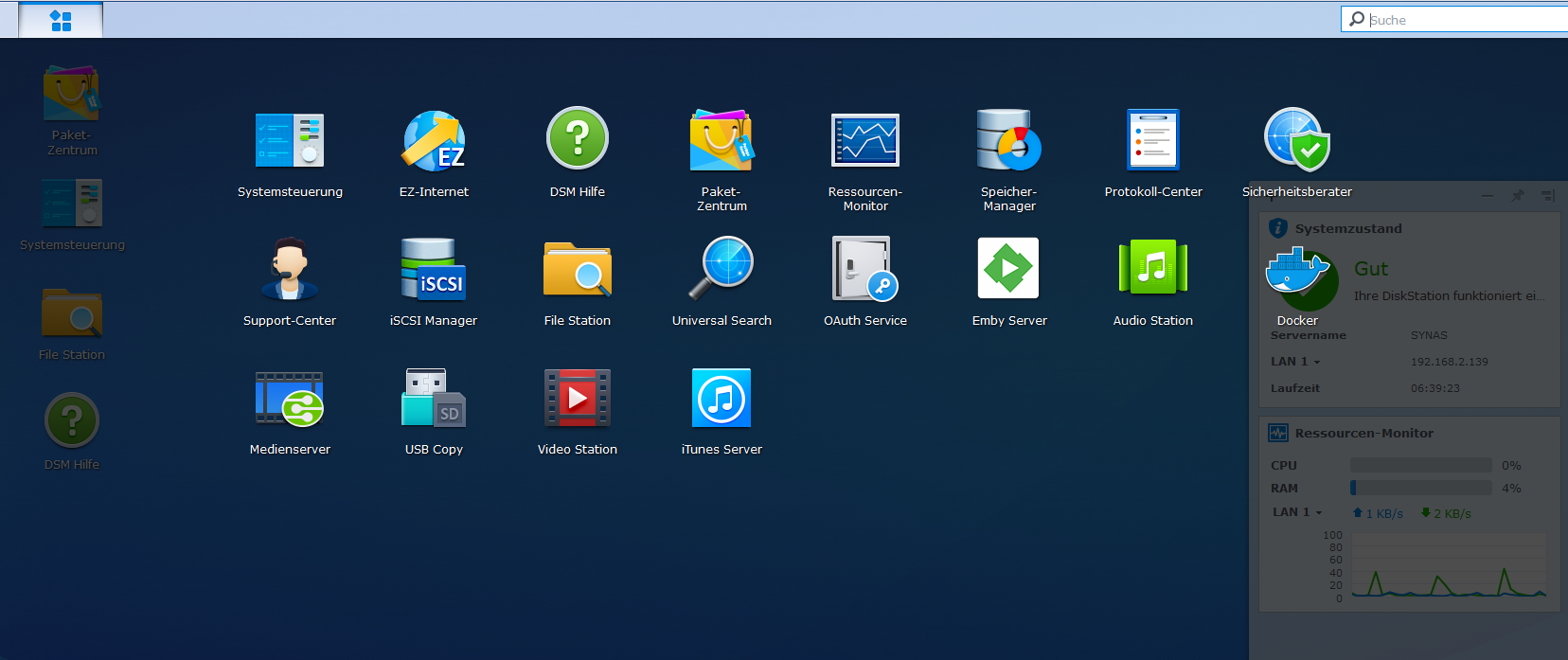1568x660 pixels.
Task: Click the IP address 192.168.2.139
Action: click(x=1450, y=362)
